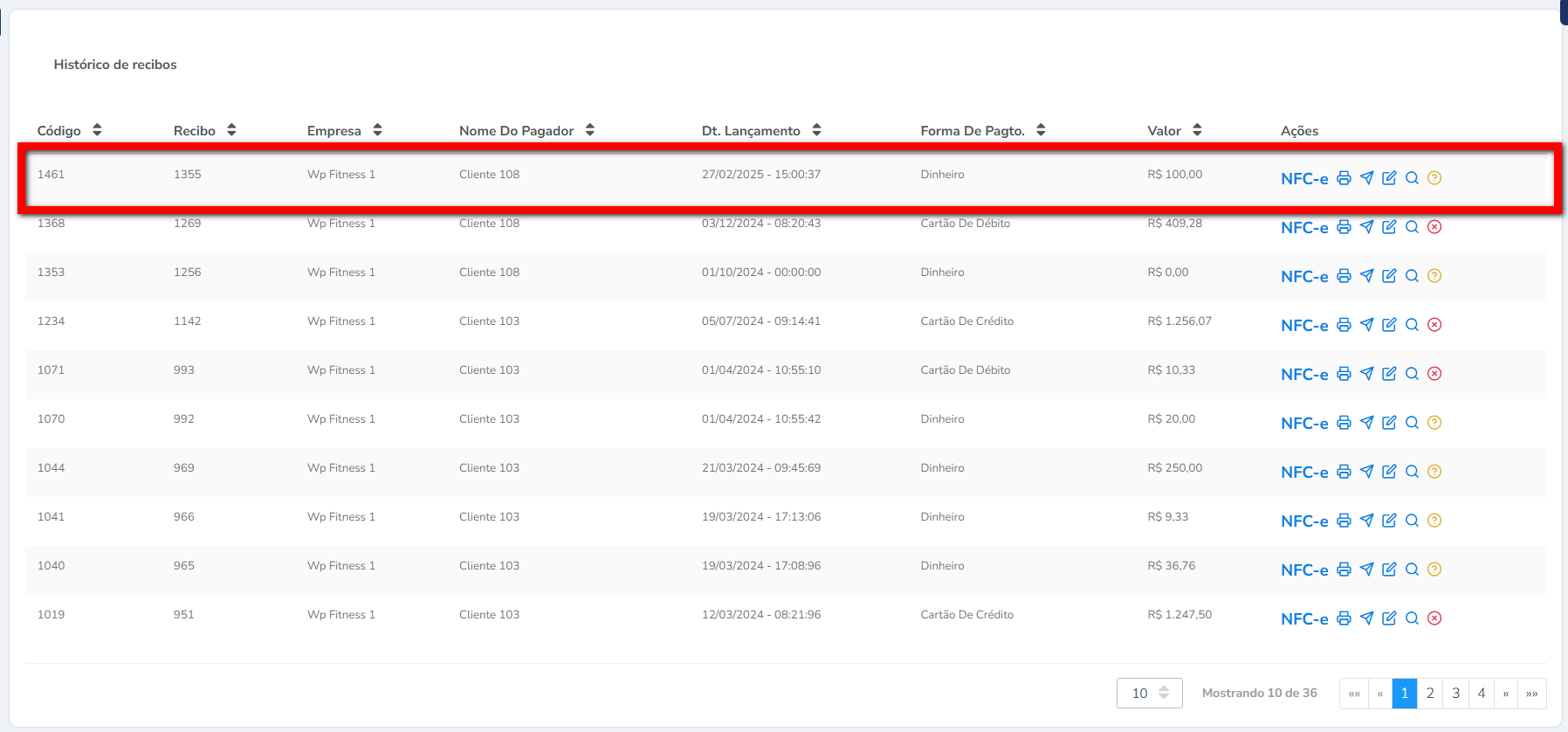Print receipt 1355 using the printer icon
This screenshot has height=732, width=1568.
click(1344, 178)
